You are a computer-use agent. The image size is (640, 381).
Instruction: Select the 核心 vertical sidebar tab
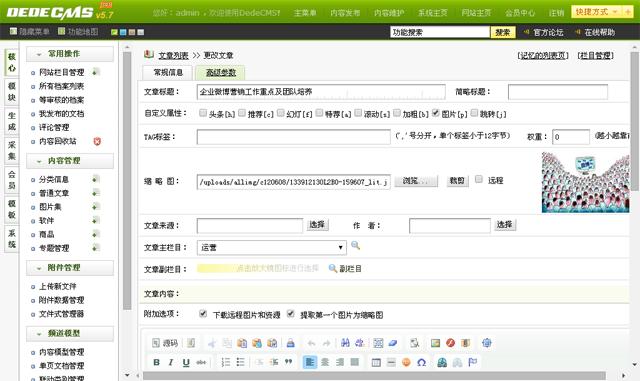point(11,62)
